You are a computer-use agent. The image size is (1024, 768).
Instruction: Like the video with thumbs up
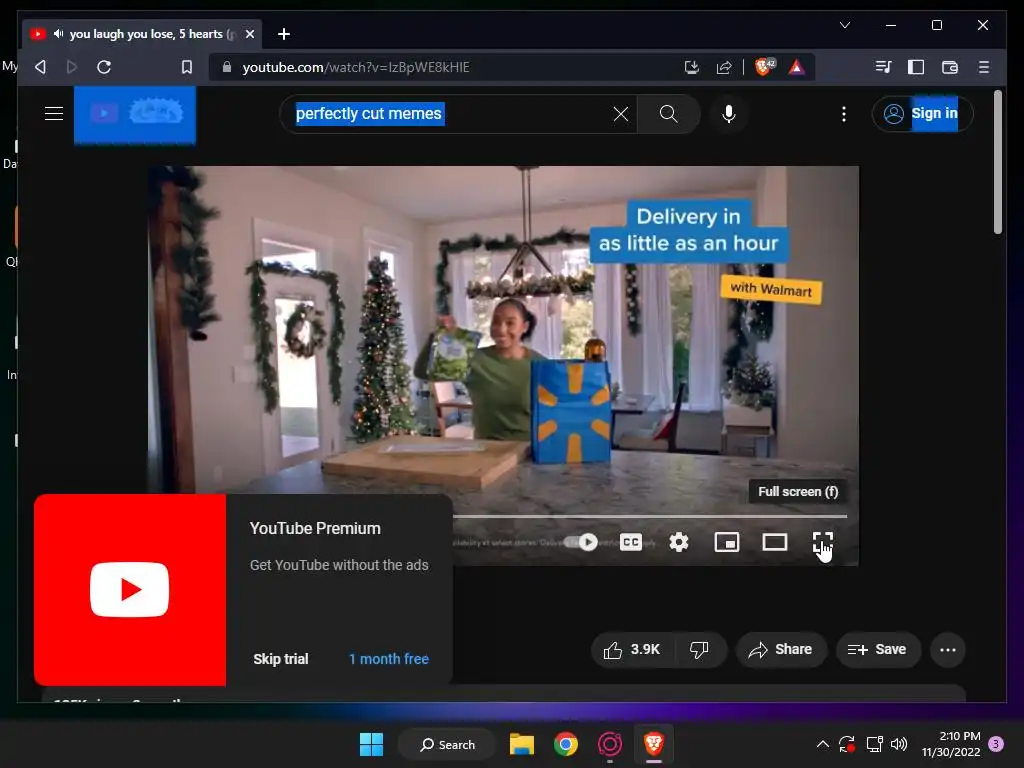[x=632, y=650]
